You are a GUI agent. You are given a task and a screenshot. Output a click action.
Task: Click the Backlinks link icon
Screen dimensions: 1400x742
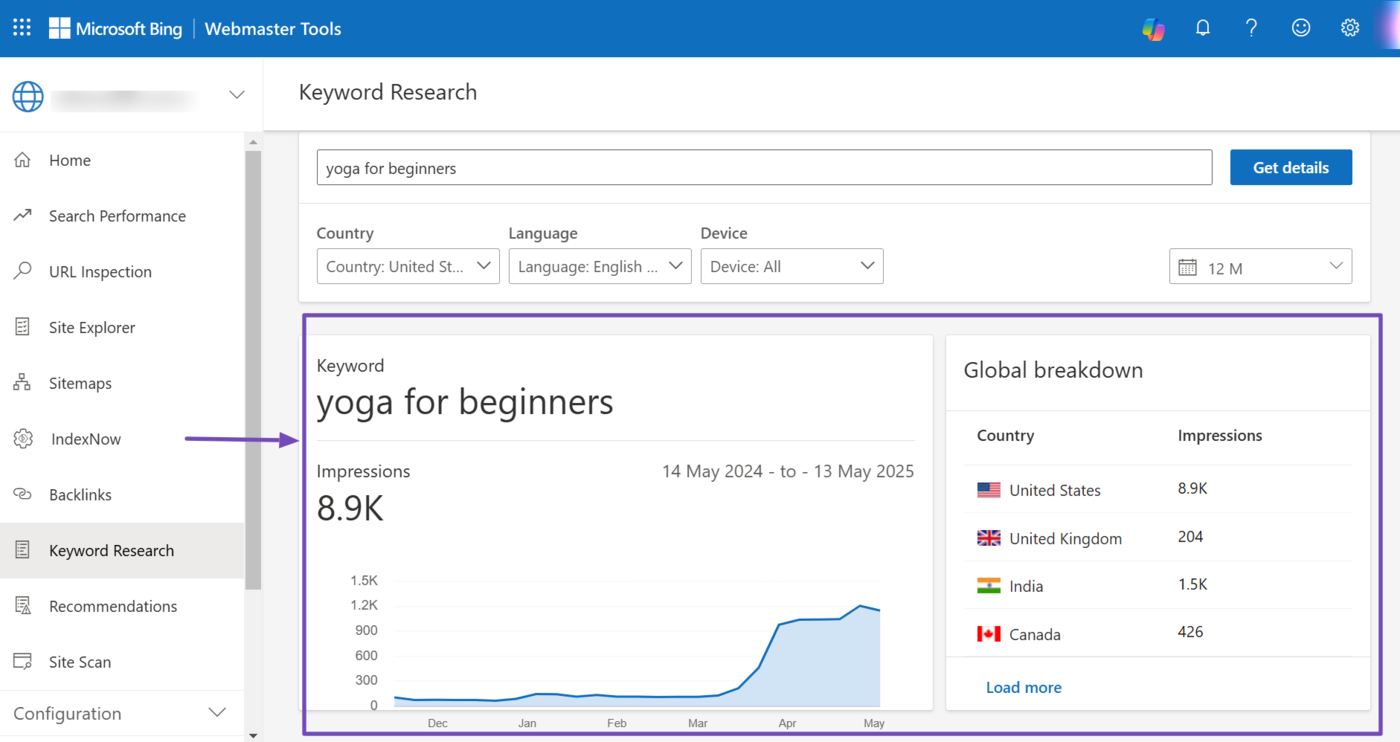pyautogui.click(x=23, y=495)
